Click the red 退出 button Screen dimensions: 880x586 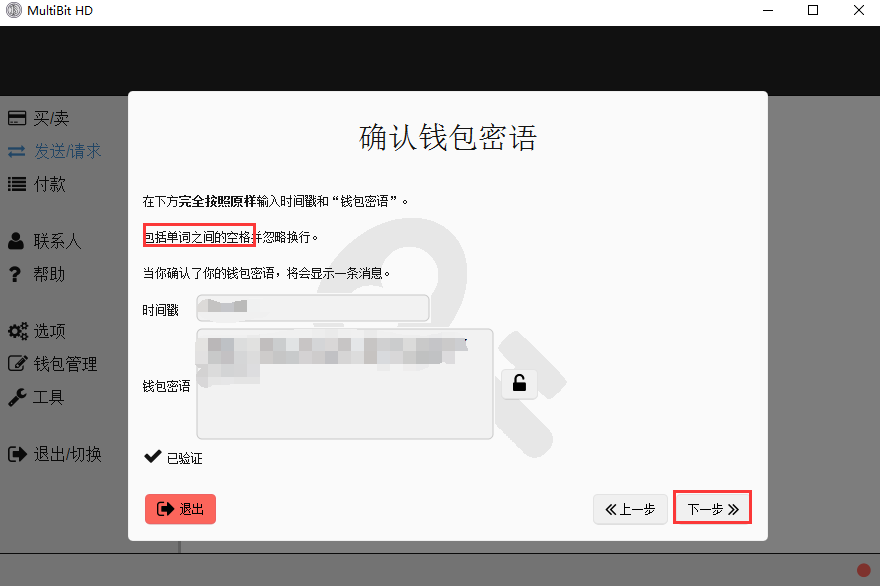(x=180, y=509)
